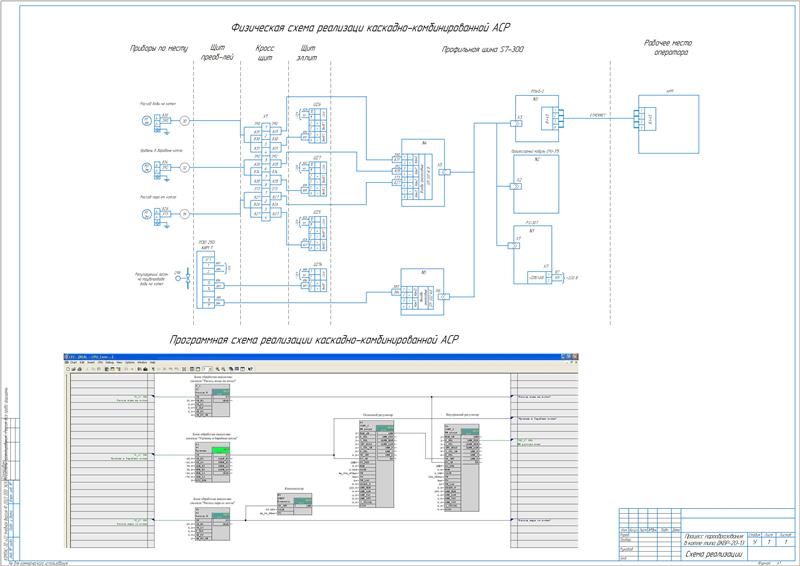The image size is (800, 566).
Task: Select the 'Внутренний регулятор' controller block
Action: 462,467
